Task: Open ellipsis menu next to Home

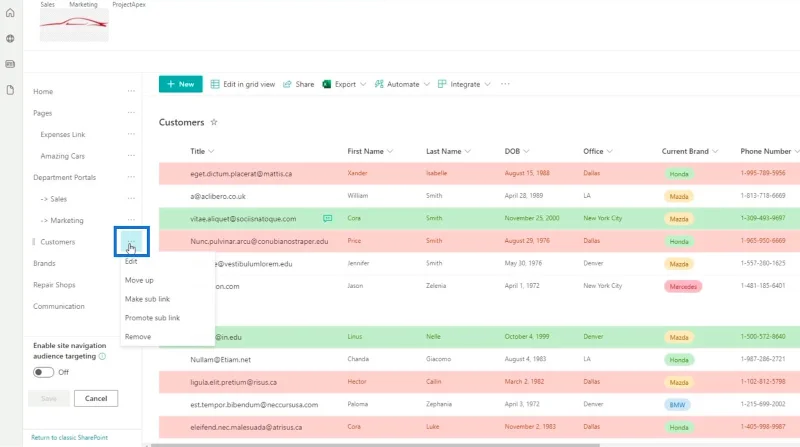Action: click(131, 91)
